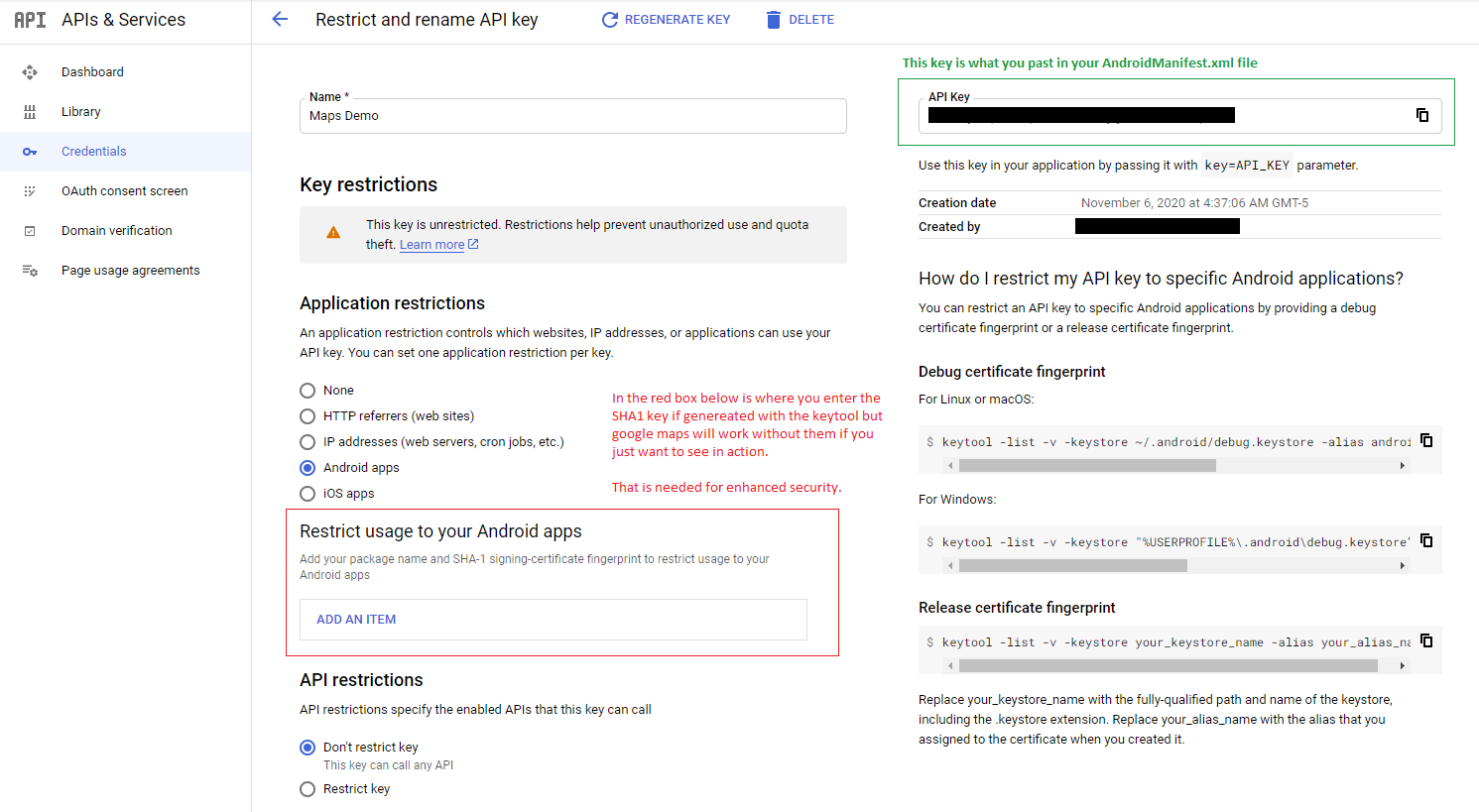
Task: Select Restrict key radio button
Action: click(x=308, y=789)
